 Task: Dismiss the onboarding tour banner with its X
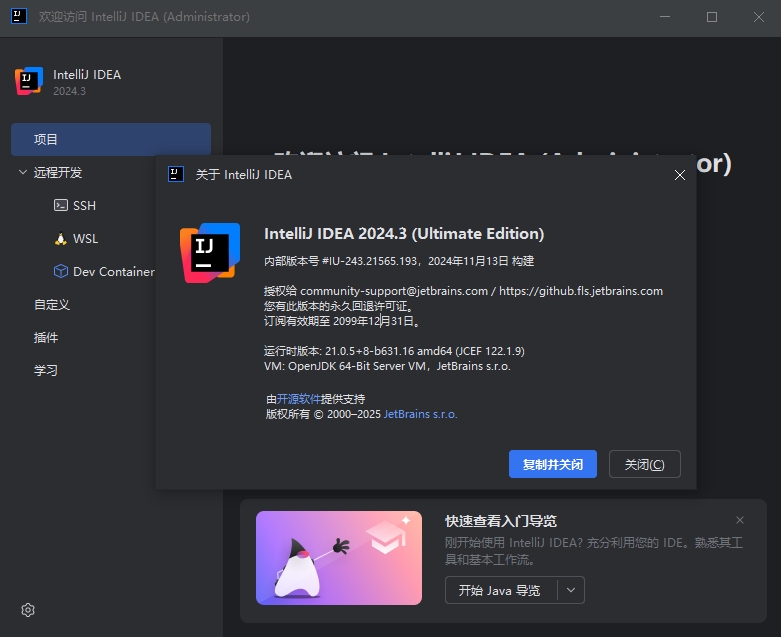pos(740,520)
